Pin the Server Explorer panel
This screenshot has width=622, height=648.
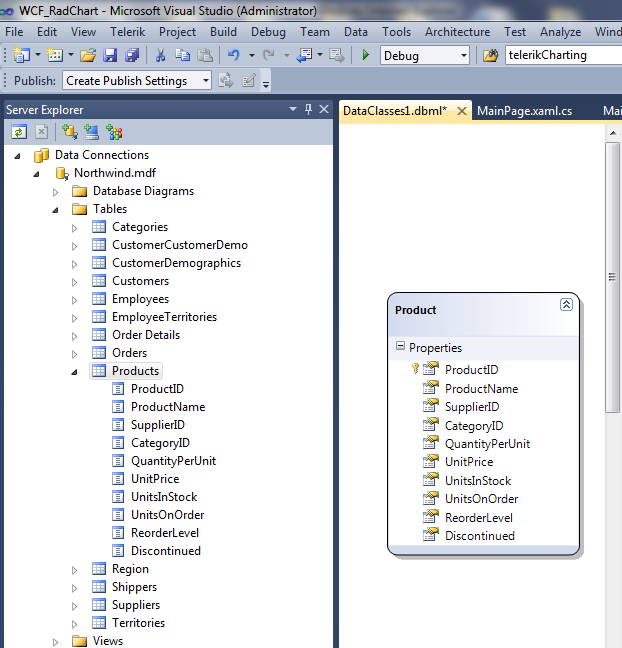[x=308, y=110]
